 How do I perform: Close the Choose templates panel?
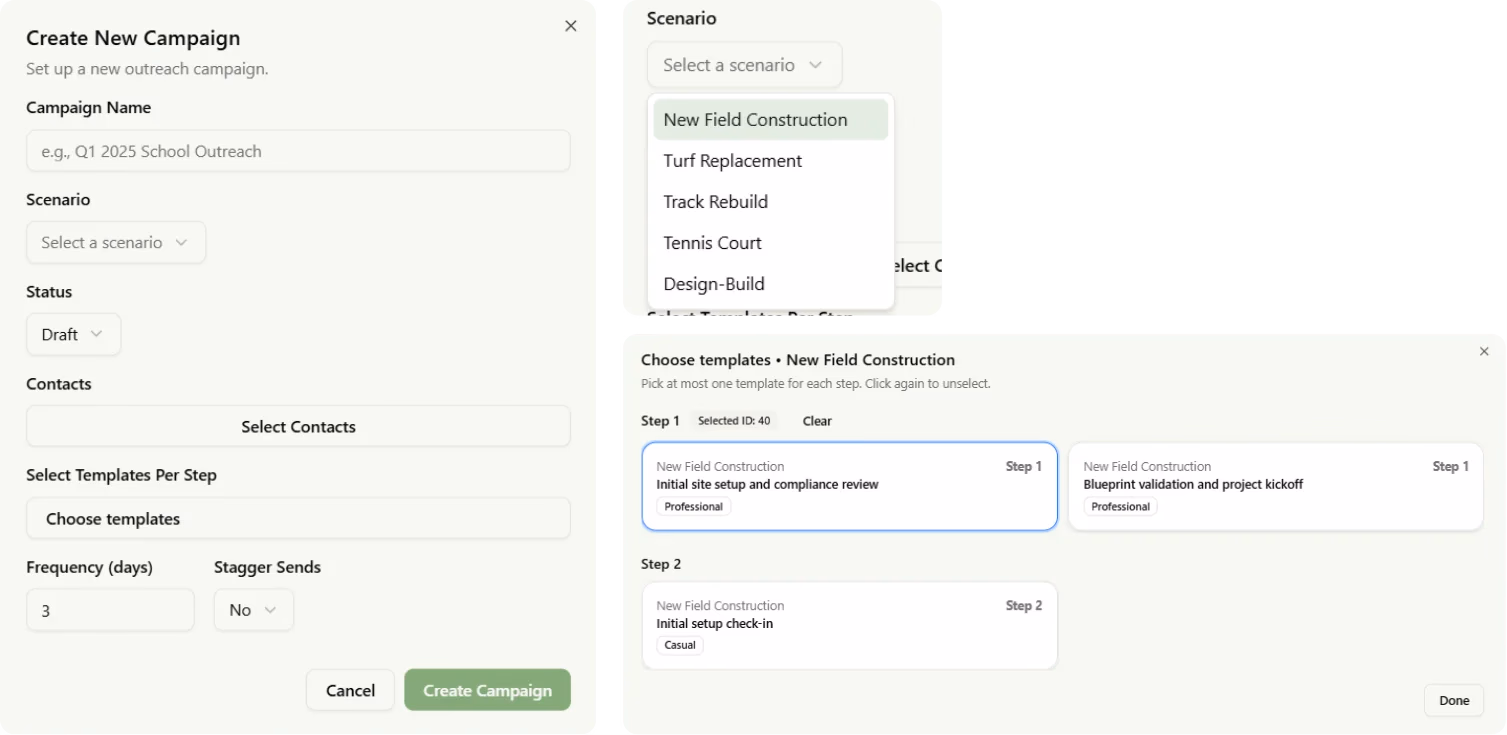click(1484, 351)
